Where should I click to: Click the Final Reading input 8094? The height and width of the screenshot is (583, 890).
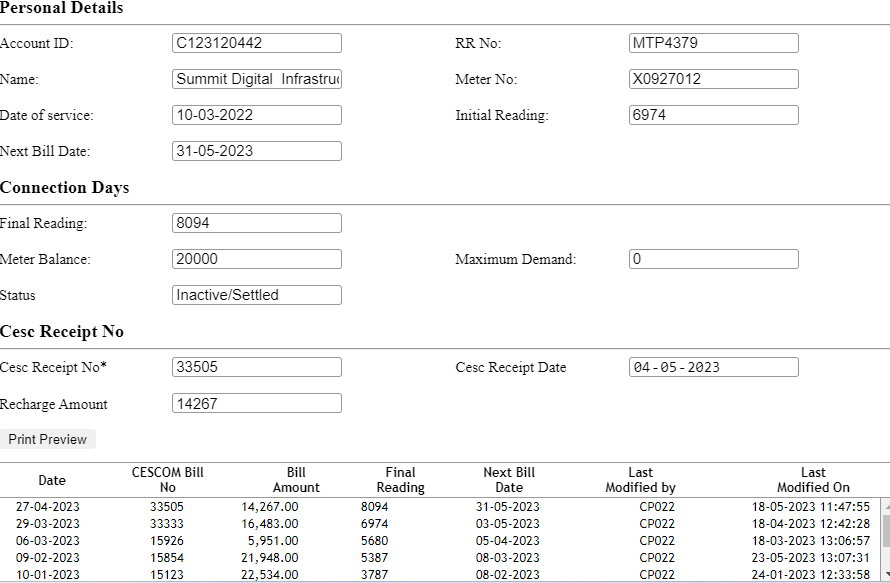point(257,223)
